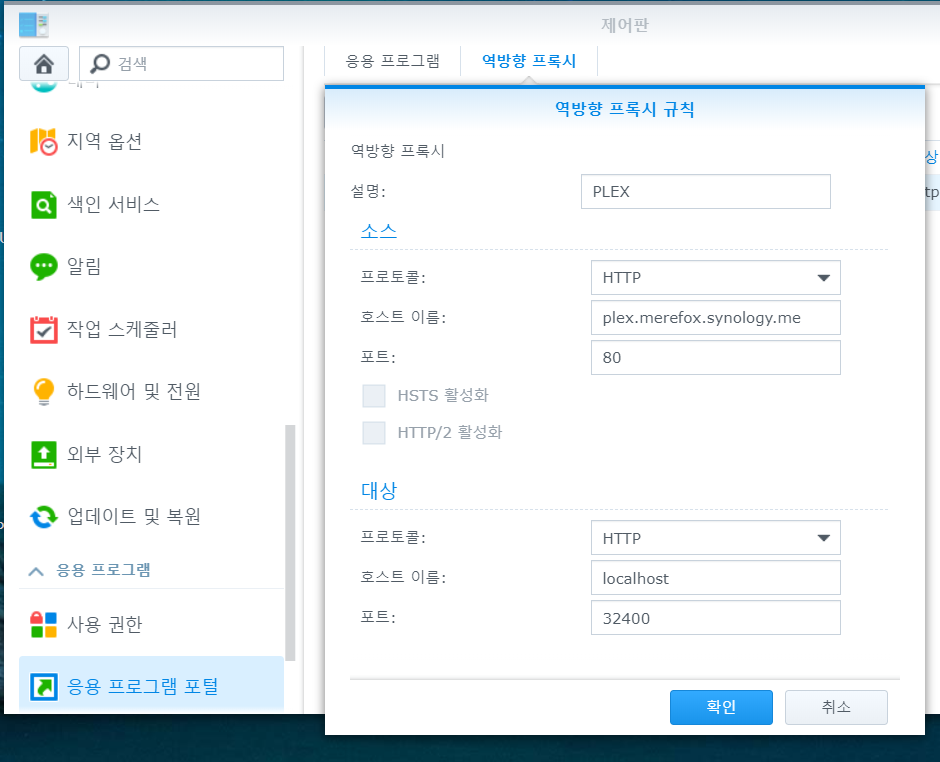Switch to the 역방향 프록시 tab
The width and height of the screenshot is (940, 762).
coord(529,61)
